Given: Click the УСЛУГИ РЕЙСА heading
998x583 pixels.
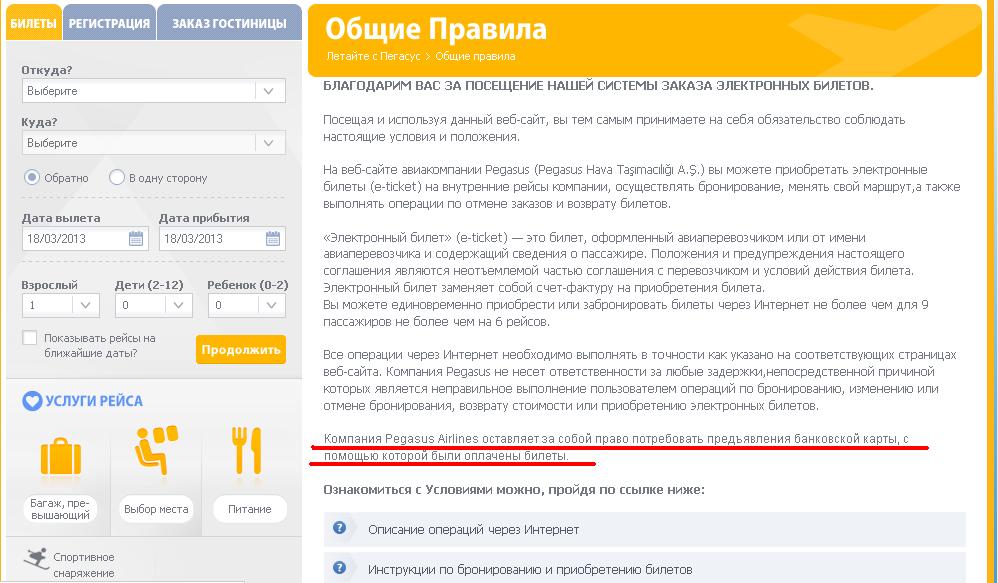Looking at the screenshot, I should click(94, 401).
